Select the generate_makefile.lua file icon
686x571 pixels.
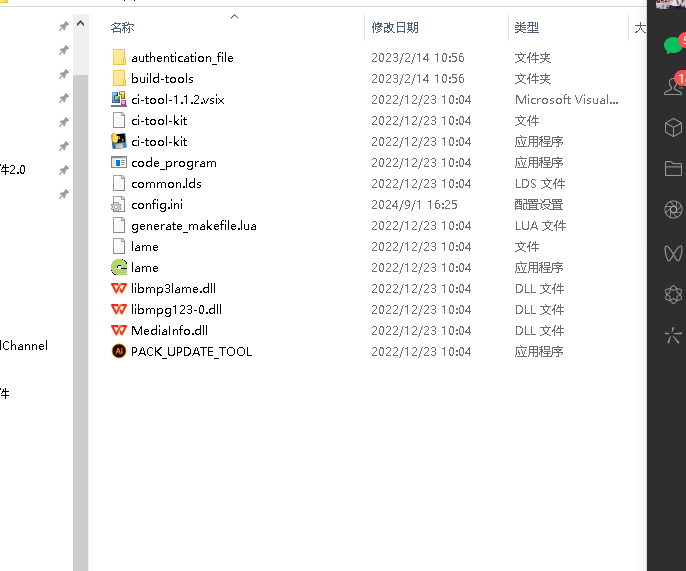(x=119, y=225)
